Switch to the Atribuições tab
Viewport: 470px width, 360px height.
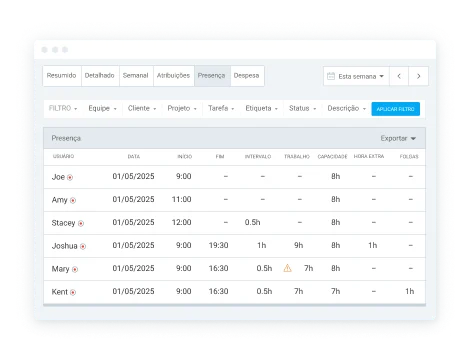pos(173,76)
